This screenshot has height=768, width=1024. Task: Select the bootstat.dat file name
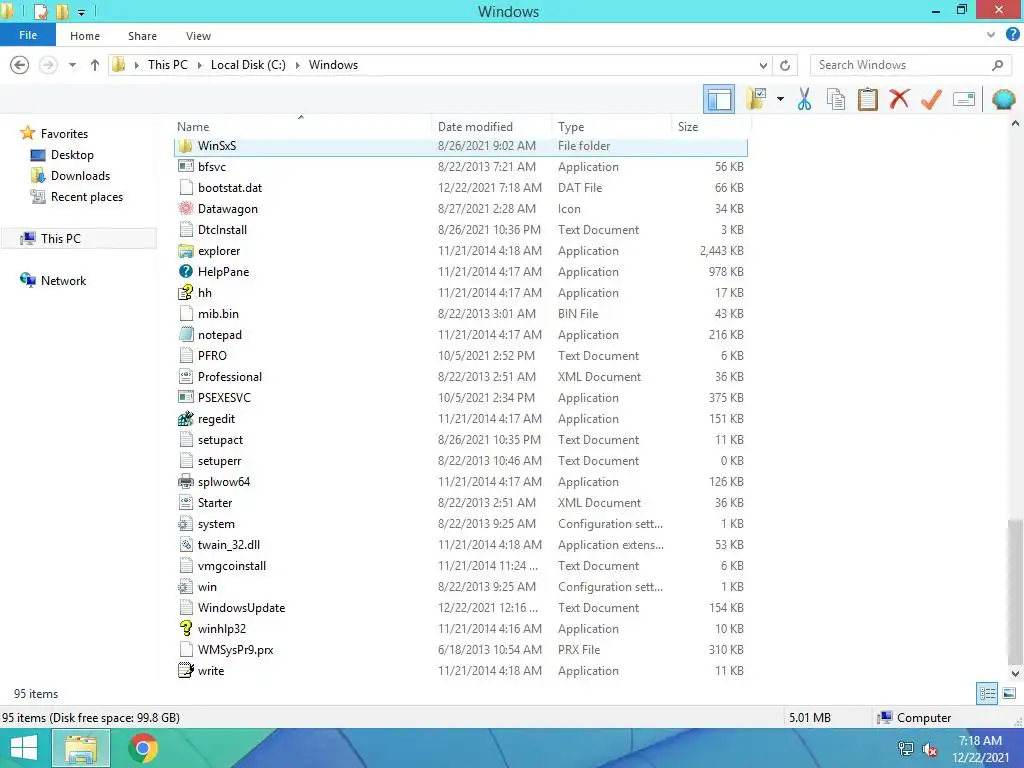[230, 187]
